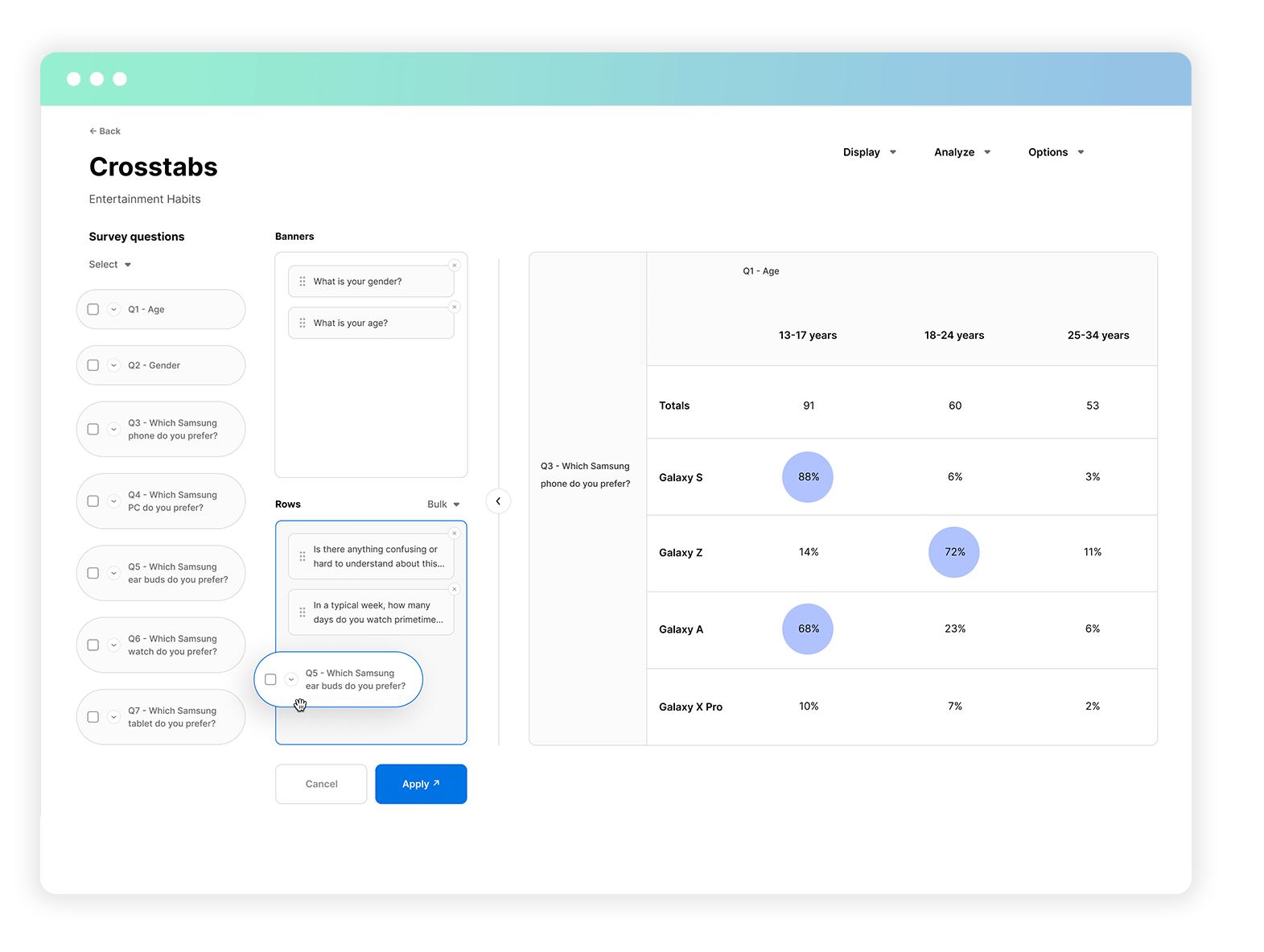Open the Analyze menu
This screenshot has height=952, width=1264.
pos(962,152)
